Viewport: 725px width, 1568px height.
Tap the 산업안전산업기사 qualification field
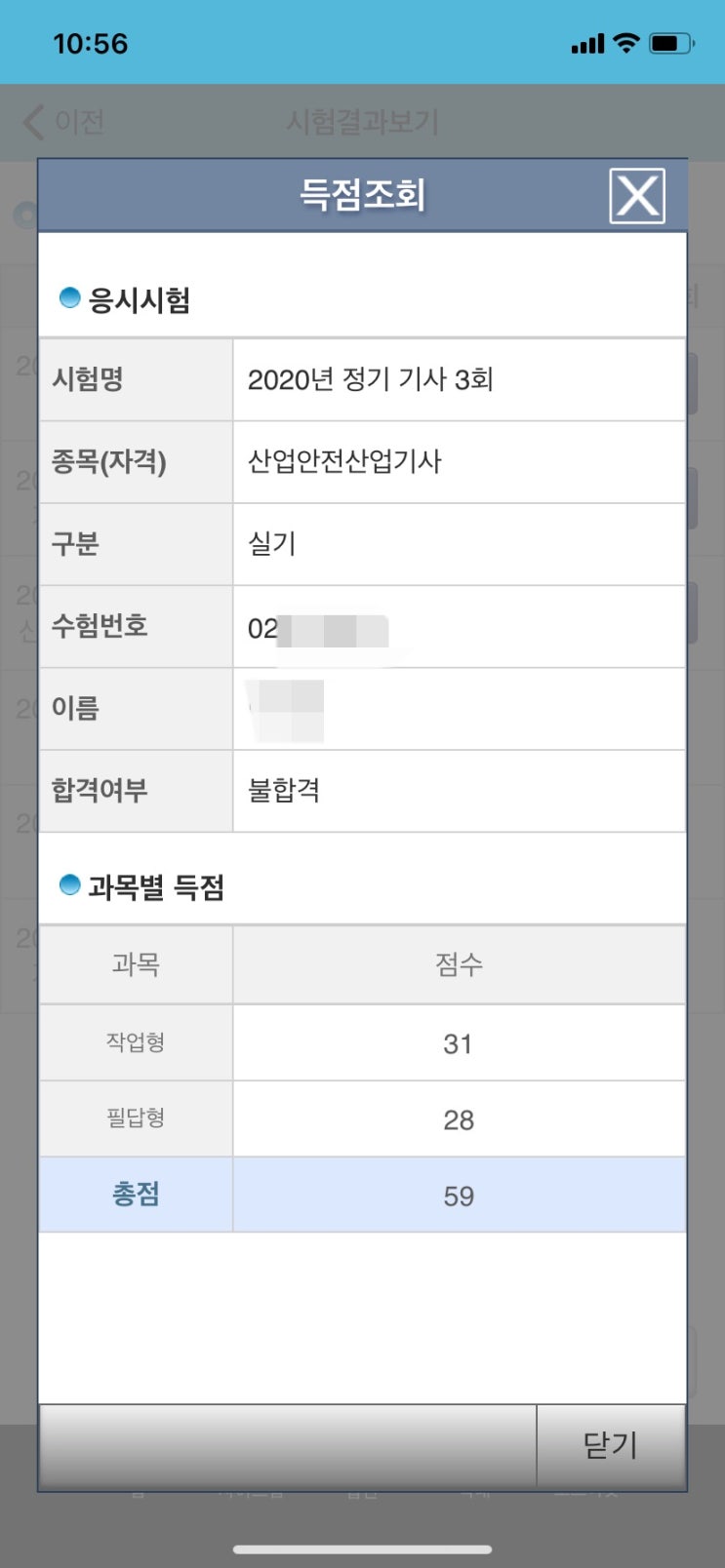(x=344, y=461)
